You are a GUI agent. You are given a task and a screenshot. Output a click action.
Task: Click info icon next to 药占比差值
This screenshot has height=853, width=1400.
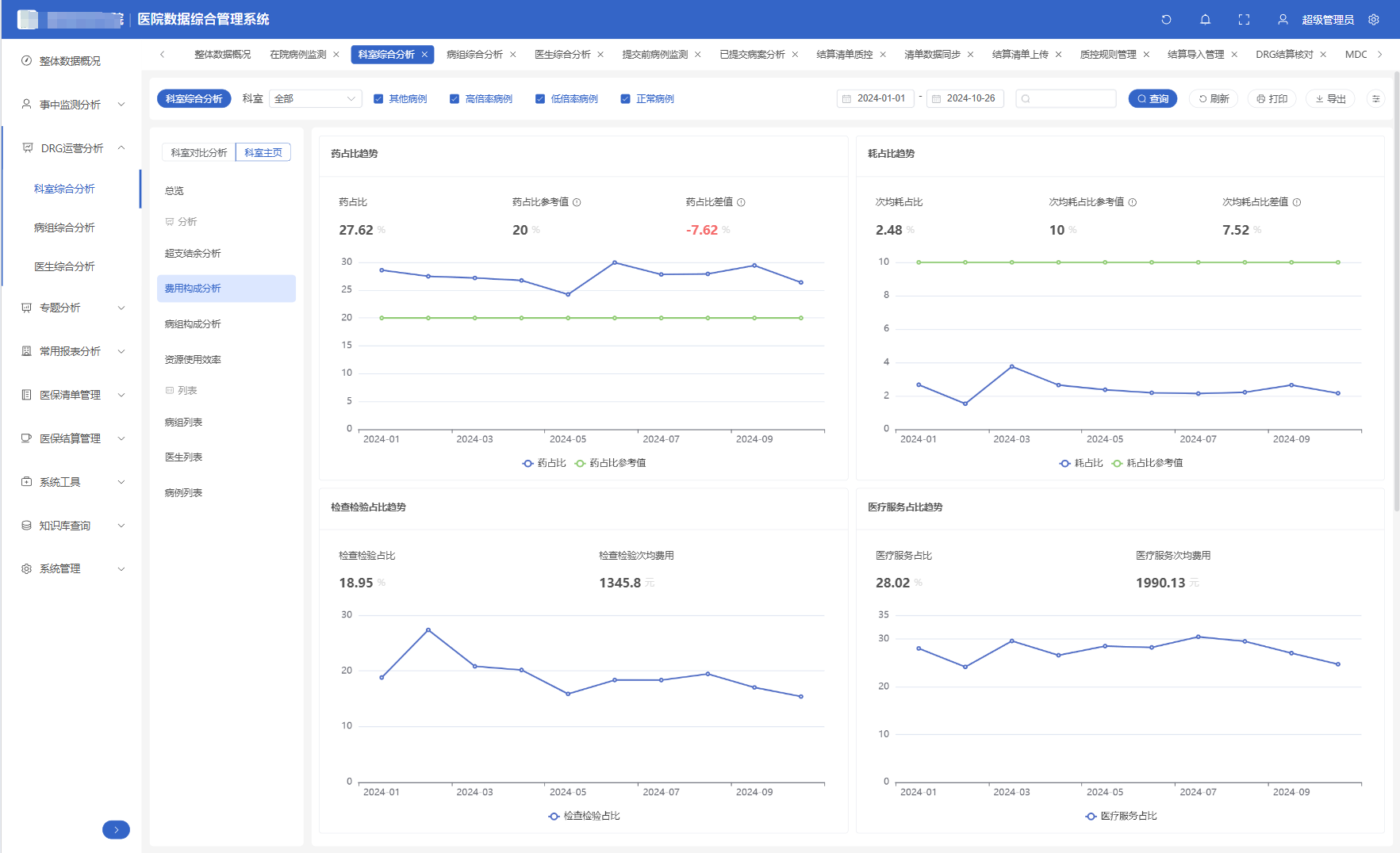click(x=741, y=202)
